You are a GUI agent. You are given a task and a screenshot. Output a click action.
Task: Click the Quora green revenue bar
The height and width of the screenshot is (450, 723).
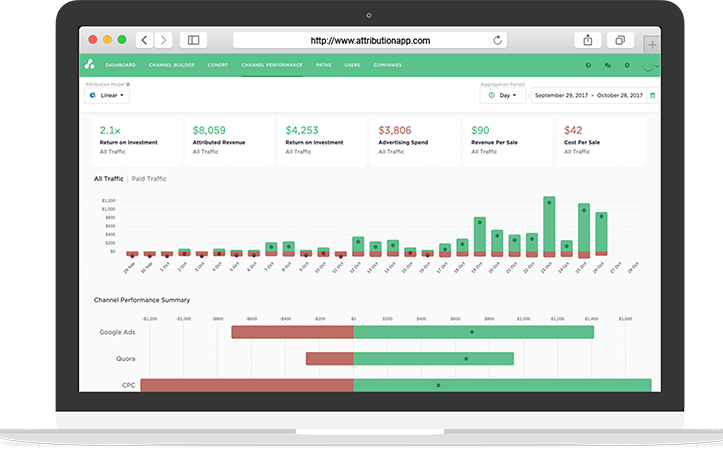(433, 359)
